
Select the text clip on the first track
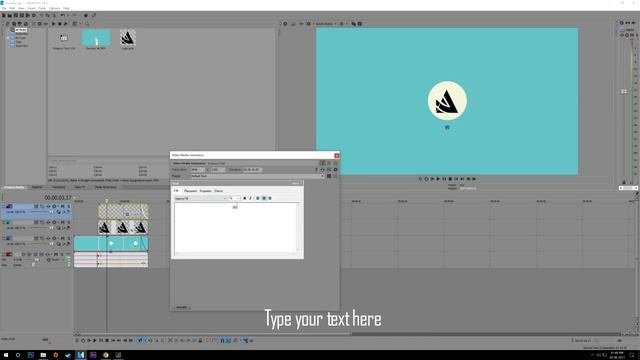(123, 211)
